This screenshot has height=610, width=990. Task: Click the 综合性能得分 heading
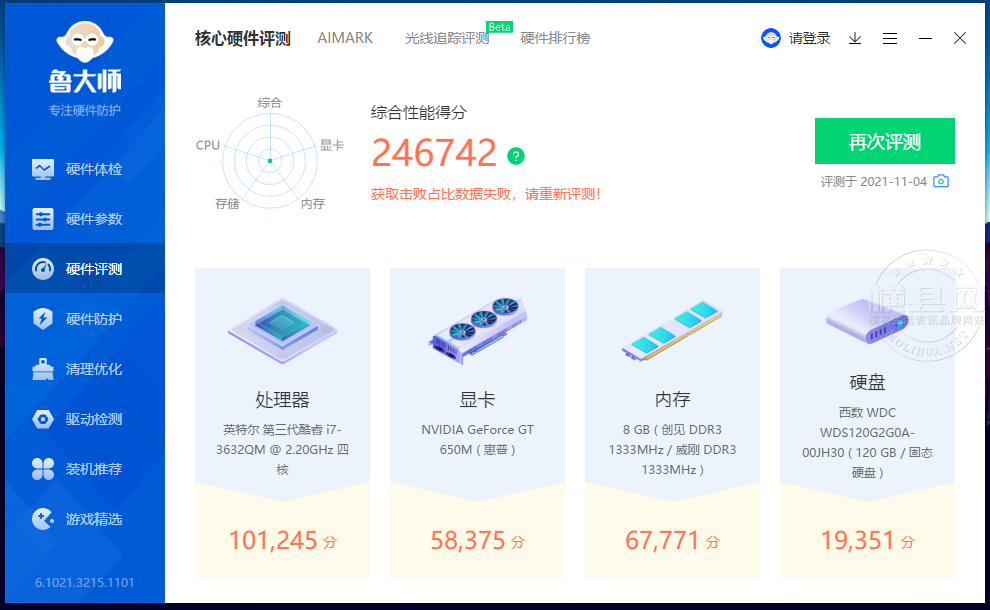(x=419, y=112)
